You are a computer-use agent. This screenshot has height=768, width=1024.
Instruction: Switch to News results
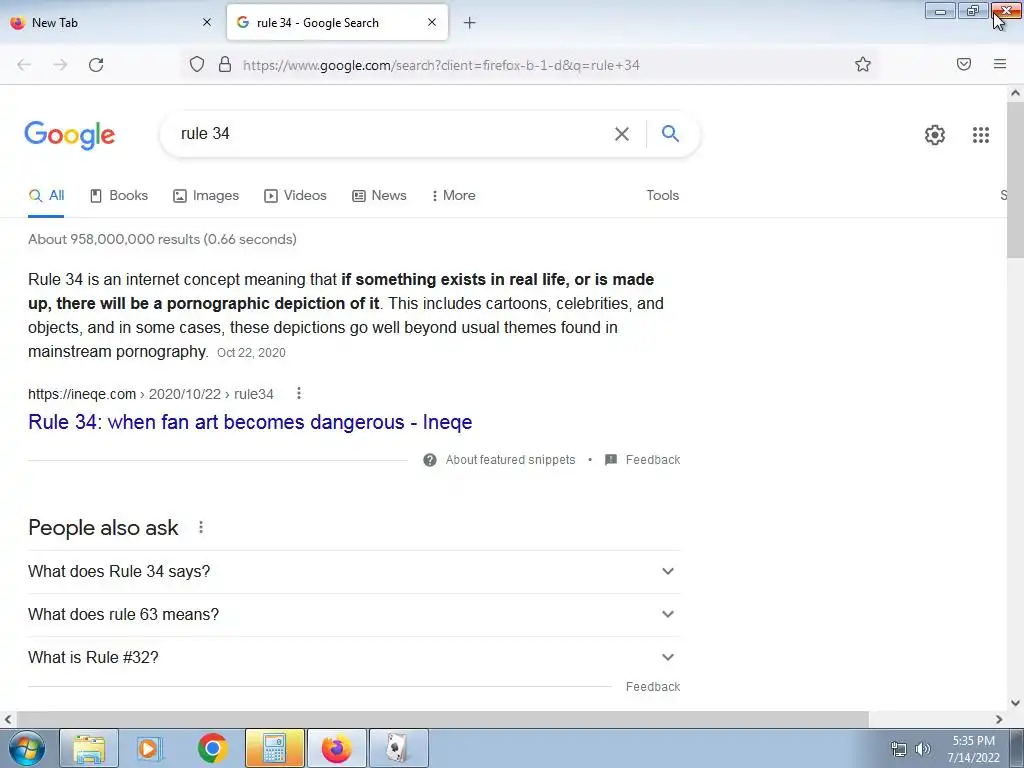[379, 195]
